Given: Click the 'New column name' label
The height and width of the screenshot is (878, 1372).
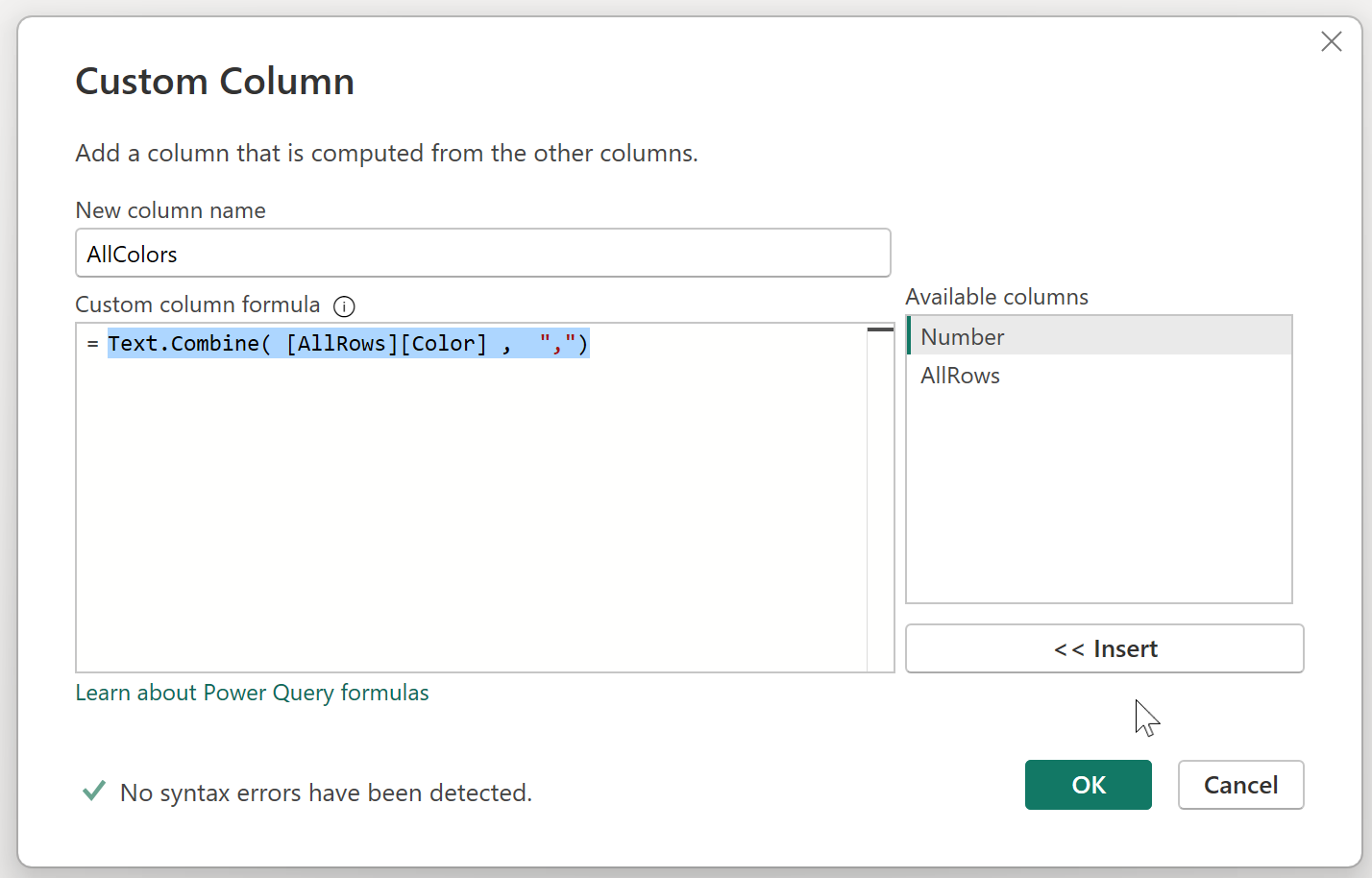Looking at the screenshot, I should tap(171, 210).
